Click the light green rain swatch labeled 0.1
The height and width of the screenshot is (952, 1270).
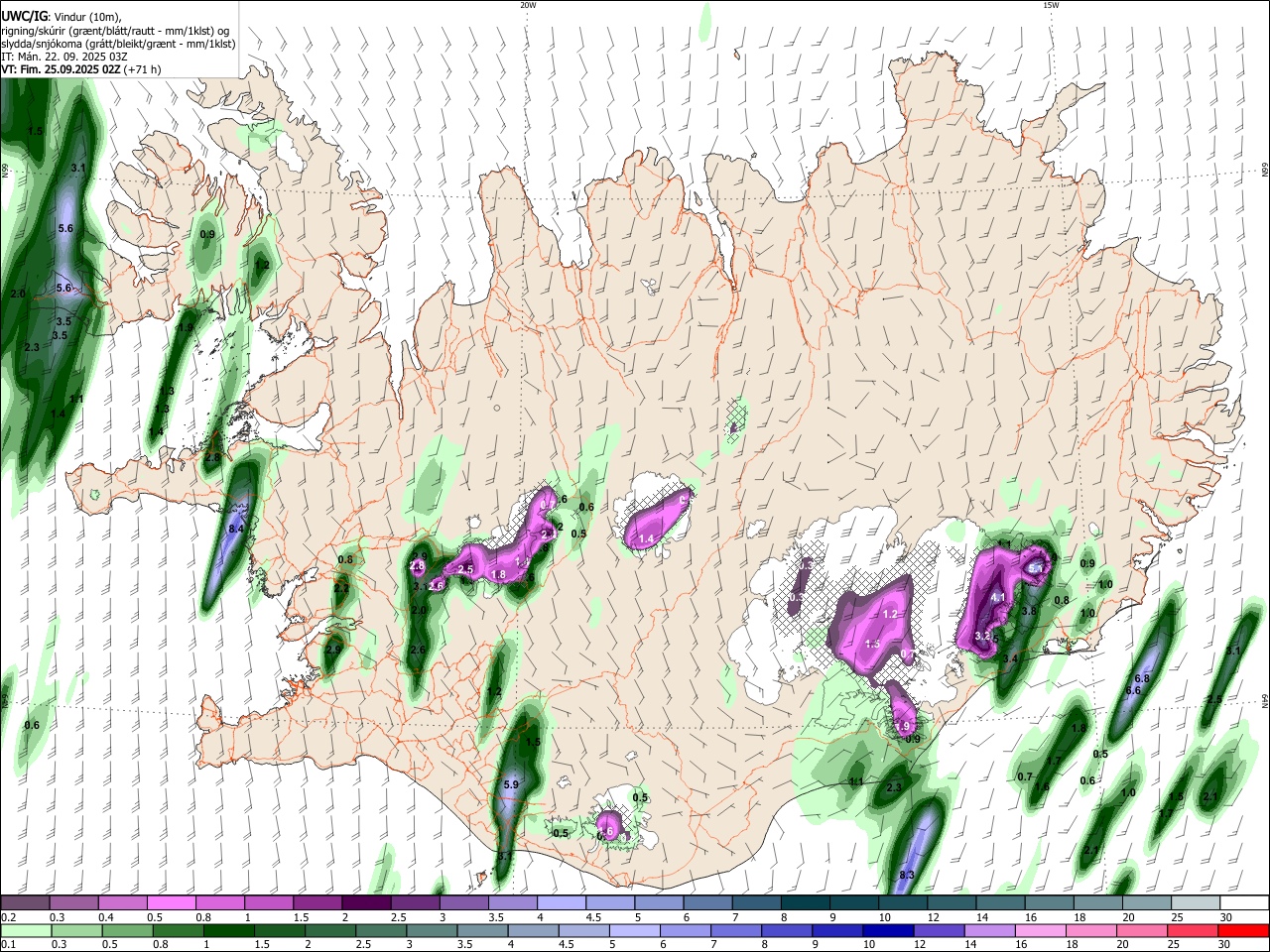(x=25, y=930)
